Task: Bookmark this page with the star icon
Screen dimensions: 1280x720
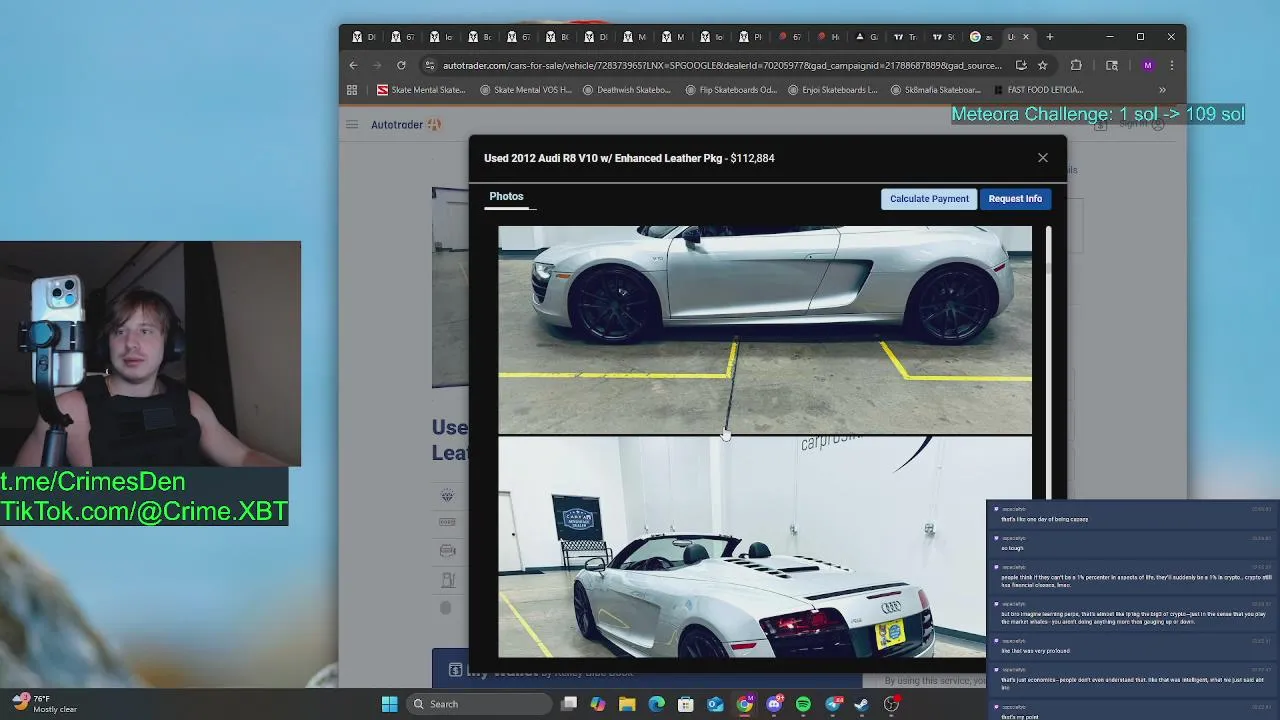Action: (x=1042, y=65)
